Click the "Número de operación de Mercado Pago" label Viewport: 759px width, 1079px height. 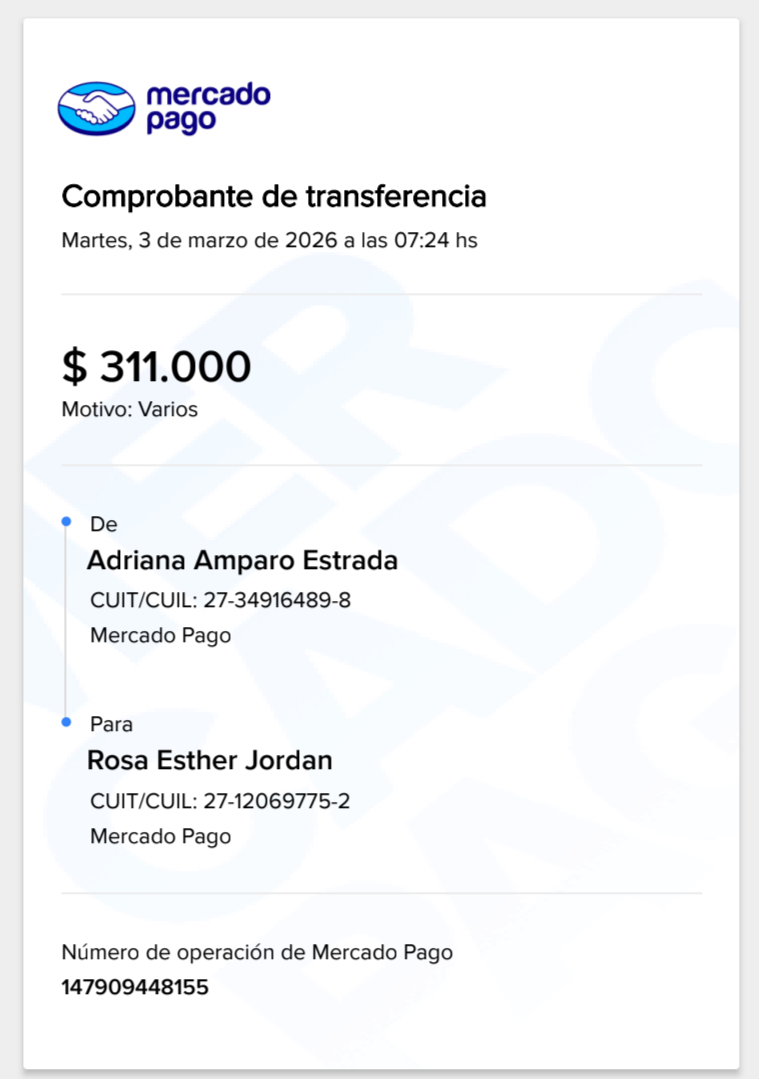pos(257,952)
